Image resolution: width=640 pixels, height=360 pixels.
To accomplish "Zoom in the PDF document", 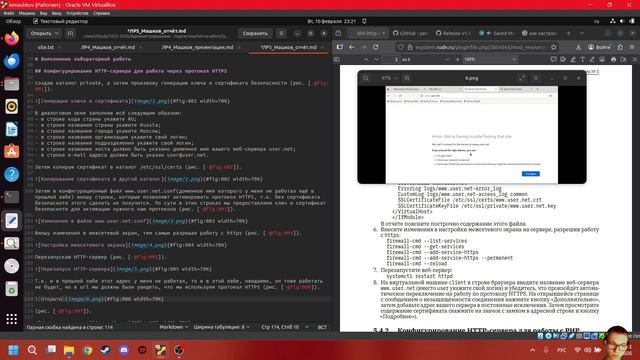I will click(x=457, y=60).
